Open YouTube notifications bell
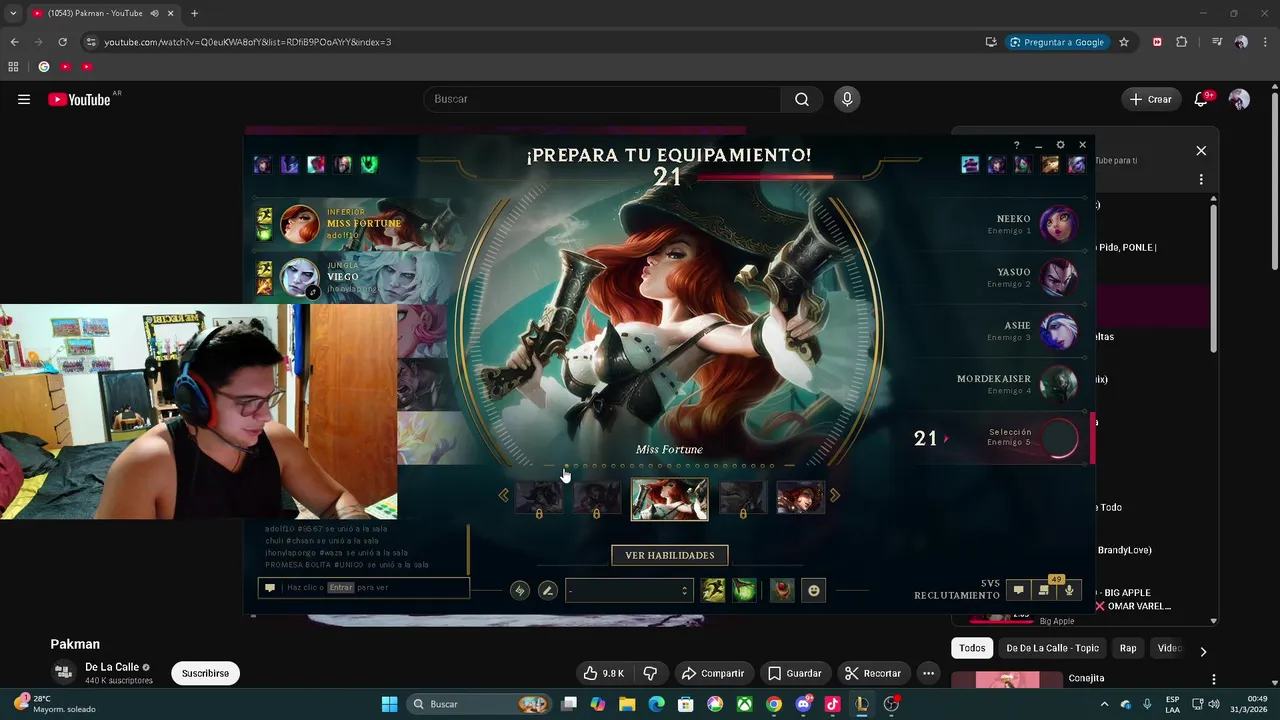The height and width of the screenshot is (720, 1280). click(x=1201, y=99)
